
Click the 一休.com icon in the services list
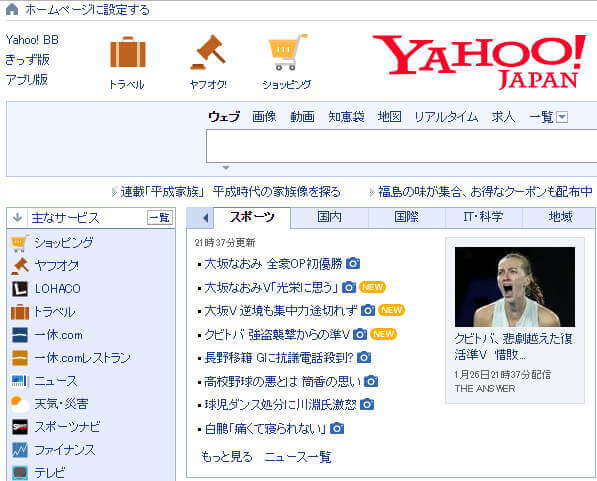click(20, 335)
